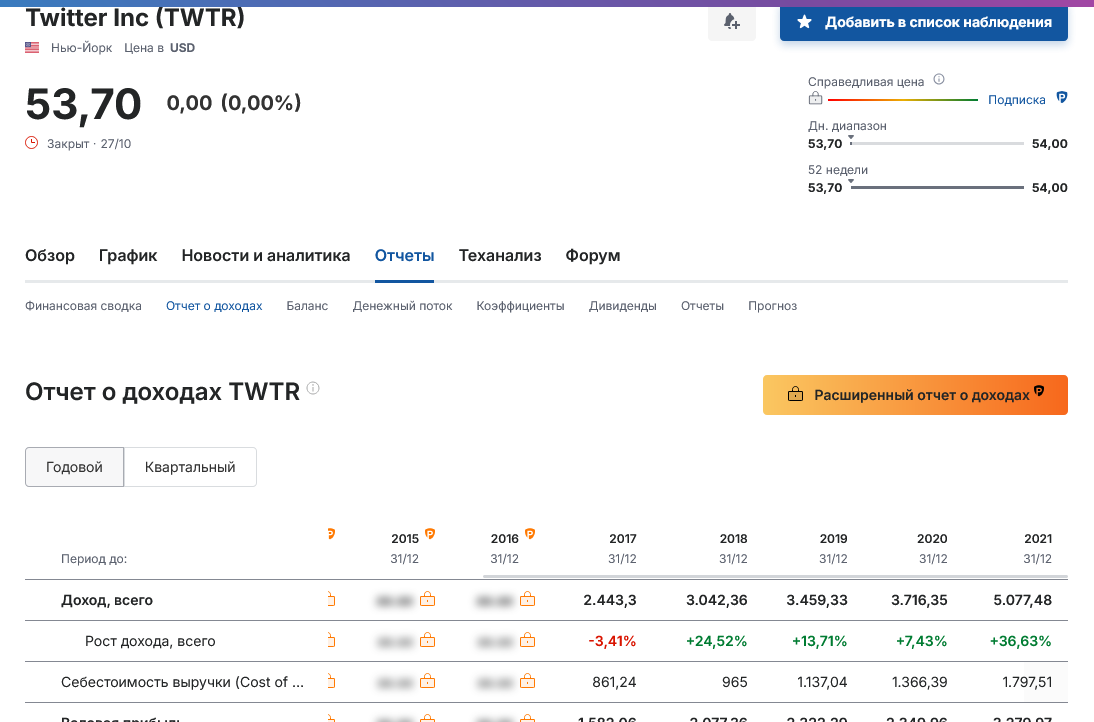Viewport: 1094px width, 722px height.
Task: Switch to the Новости и аналитика tab
Action: tap(266, 255)
